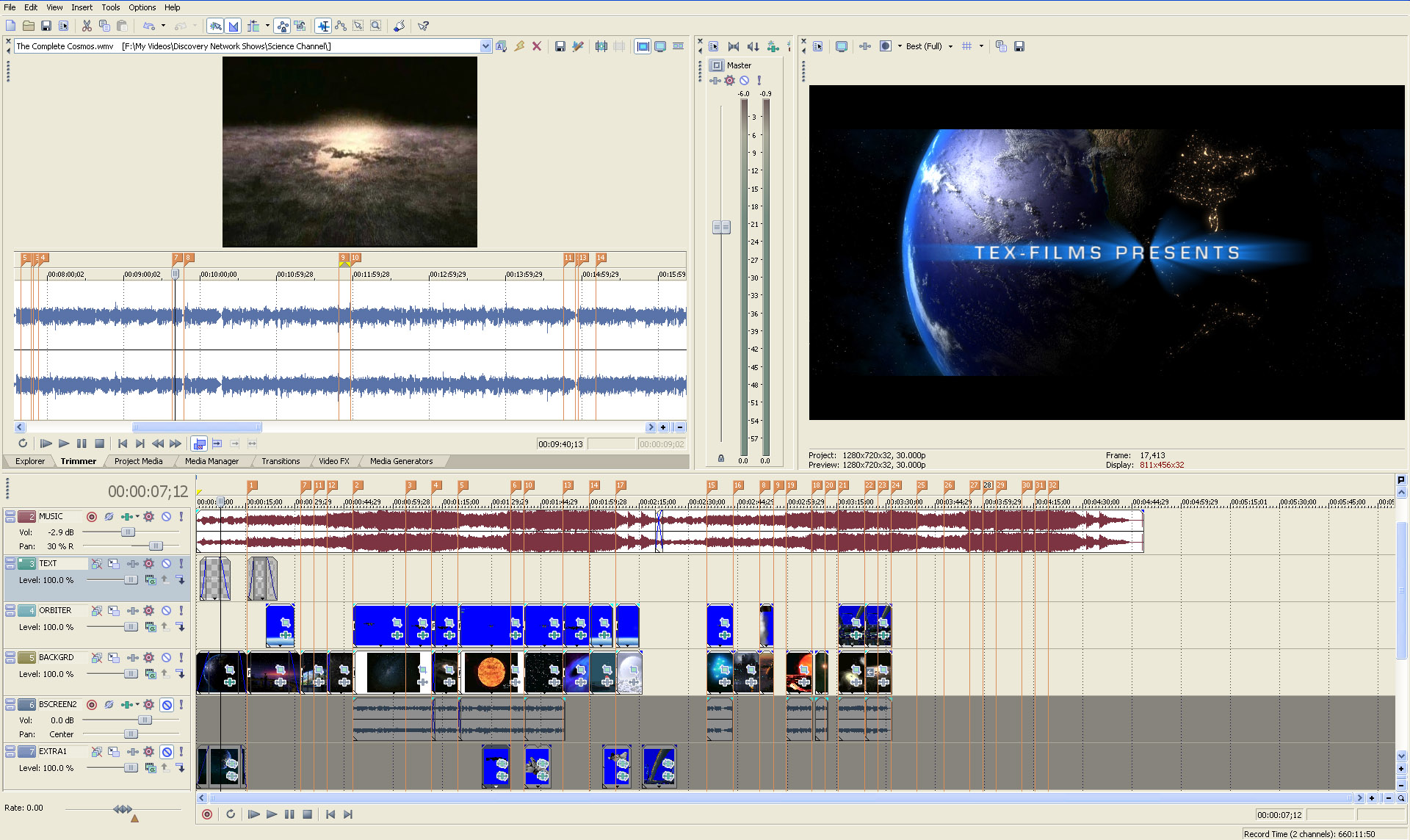Open compositing mode on the ORBITER track
The image size is (1410, 840).
[x=151, y=627]
